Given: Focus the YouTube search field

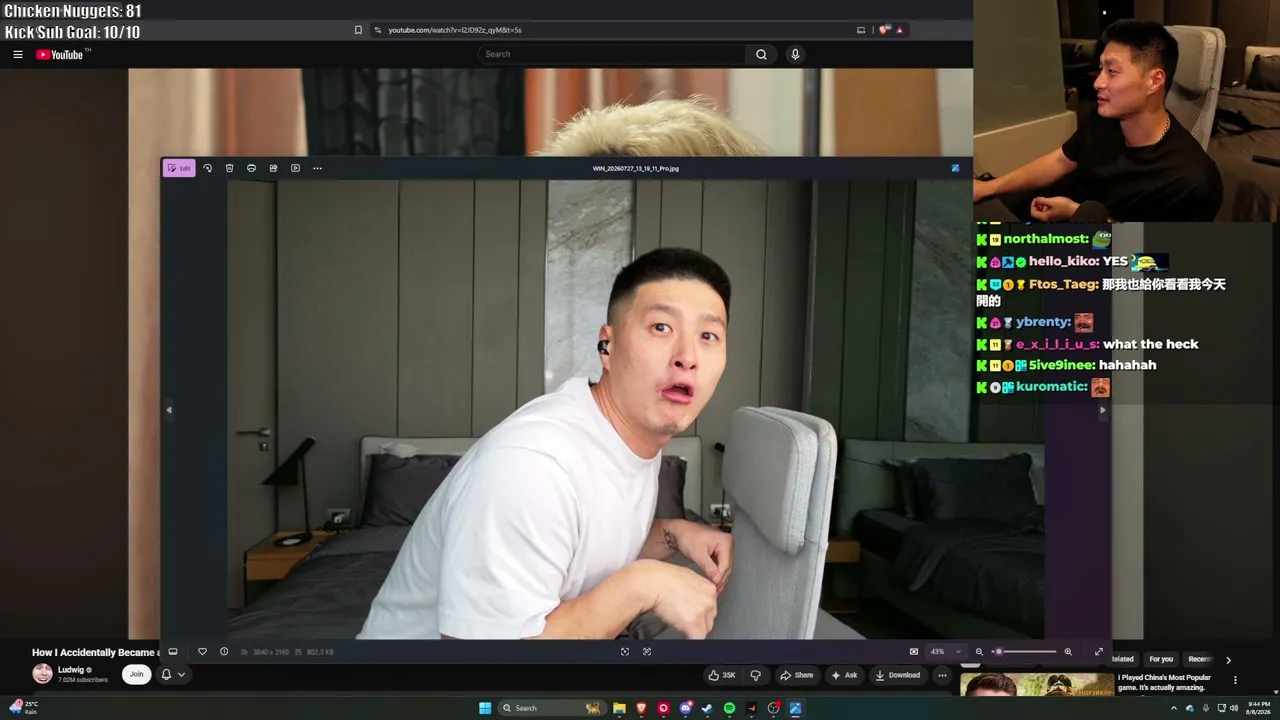Looking at the screenshot, I should coord(611,54).
